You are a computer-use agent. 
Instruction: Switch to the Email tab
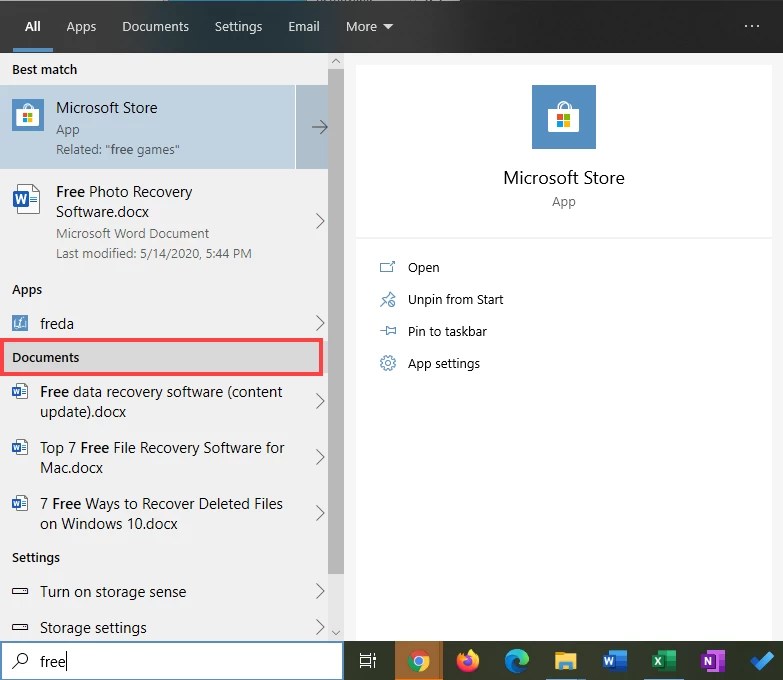click(304, 26)
